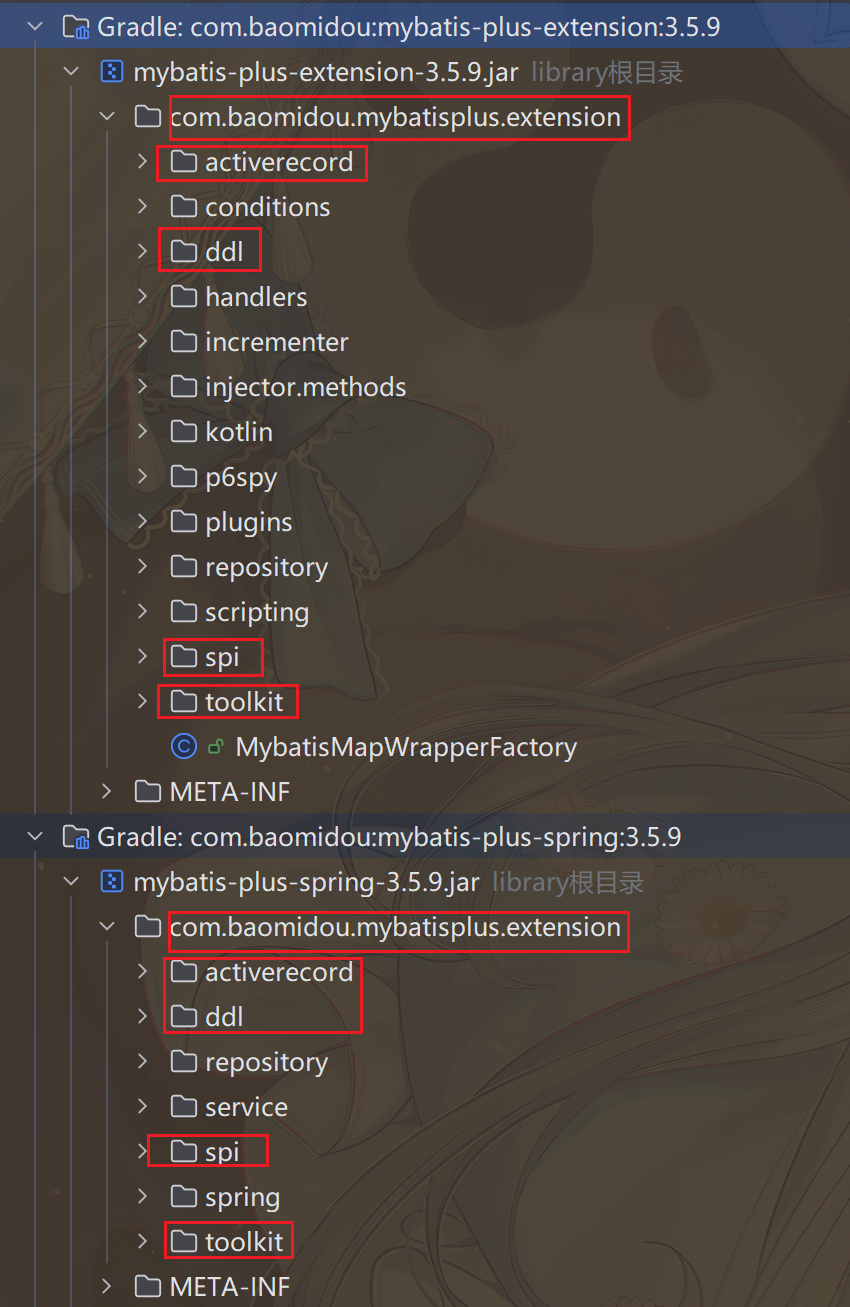
Task: Click the service package folder icon
Action: click(183, 1107)
